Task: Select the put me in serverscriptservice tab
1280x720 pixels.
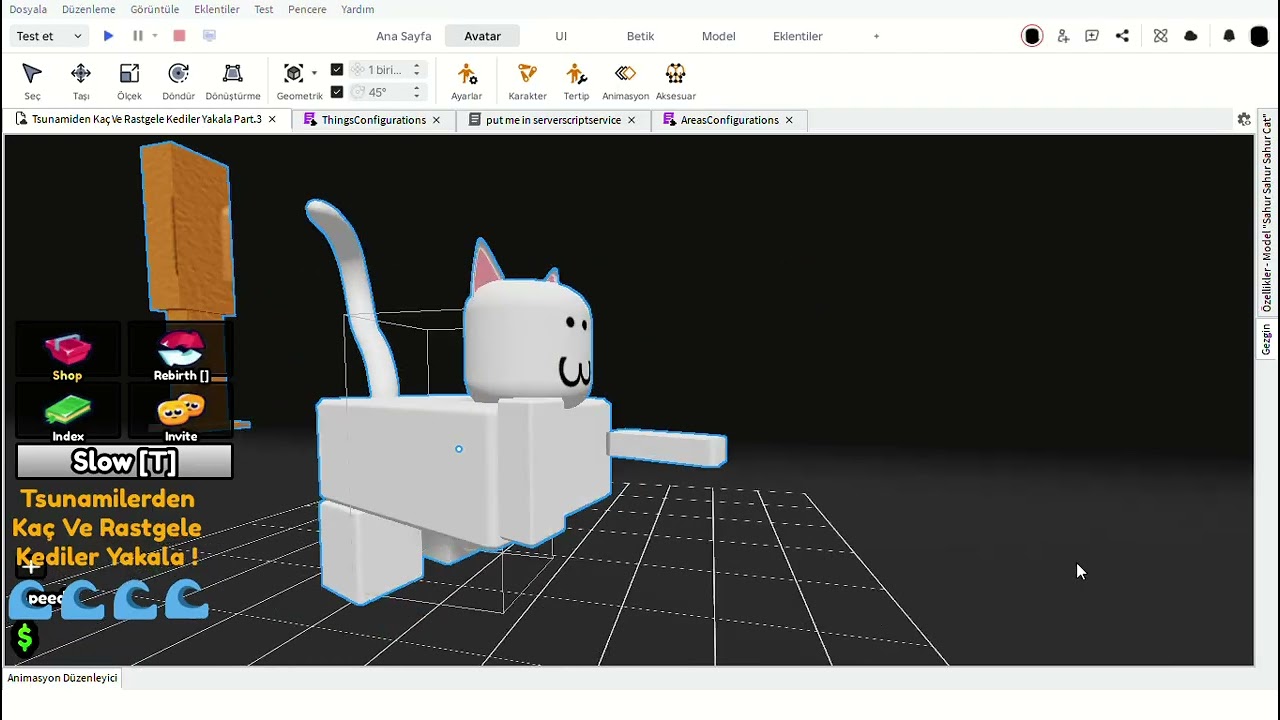Action: [x=553, y=120]
